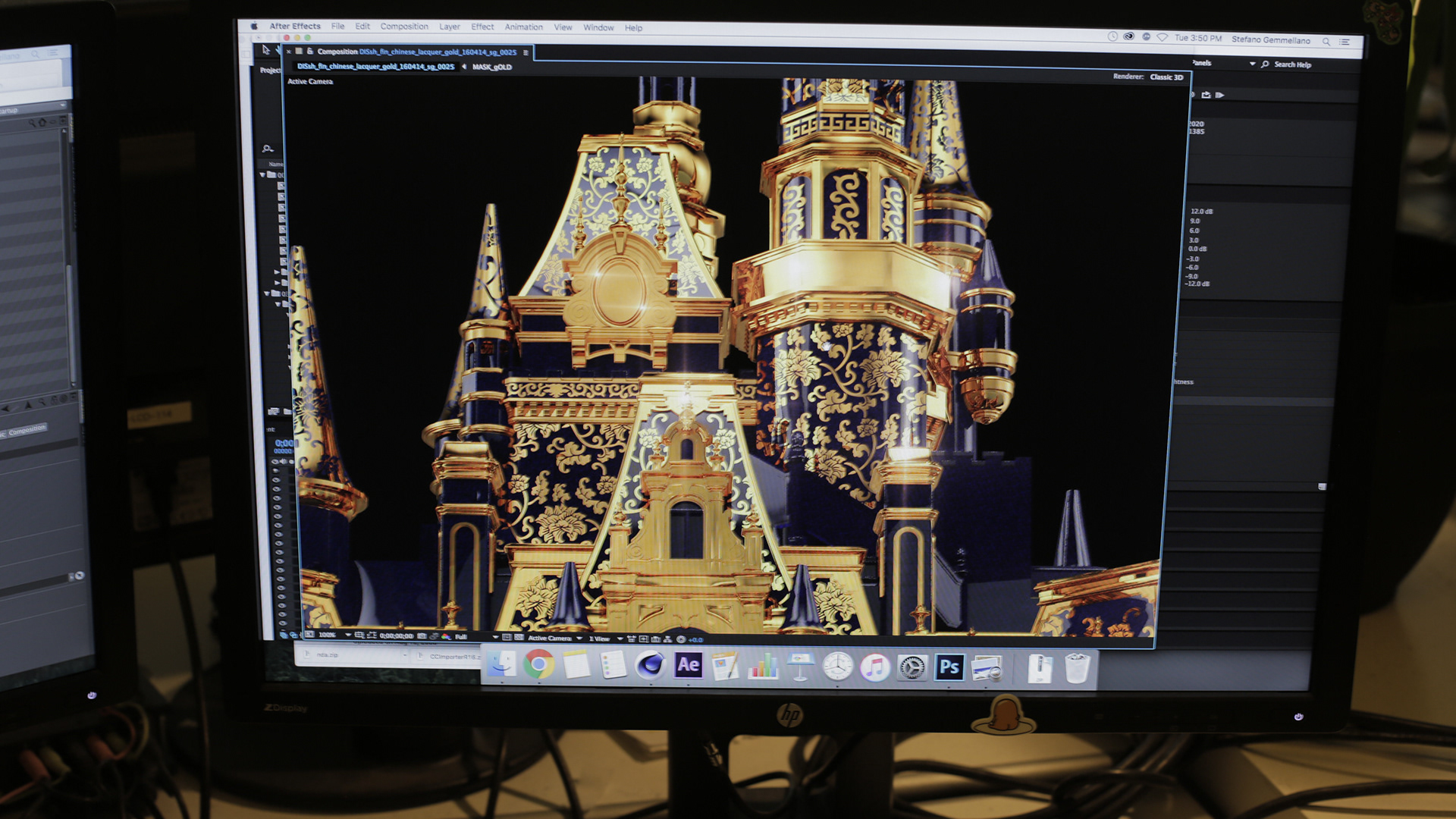Image resolution: width=1456 pixels, height=819 pixels.
Task: Open Photoshop from the Dock
Action: tap(949, 668)
